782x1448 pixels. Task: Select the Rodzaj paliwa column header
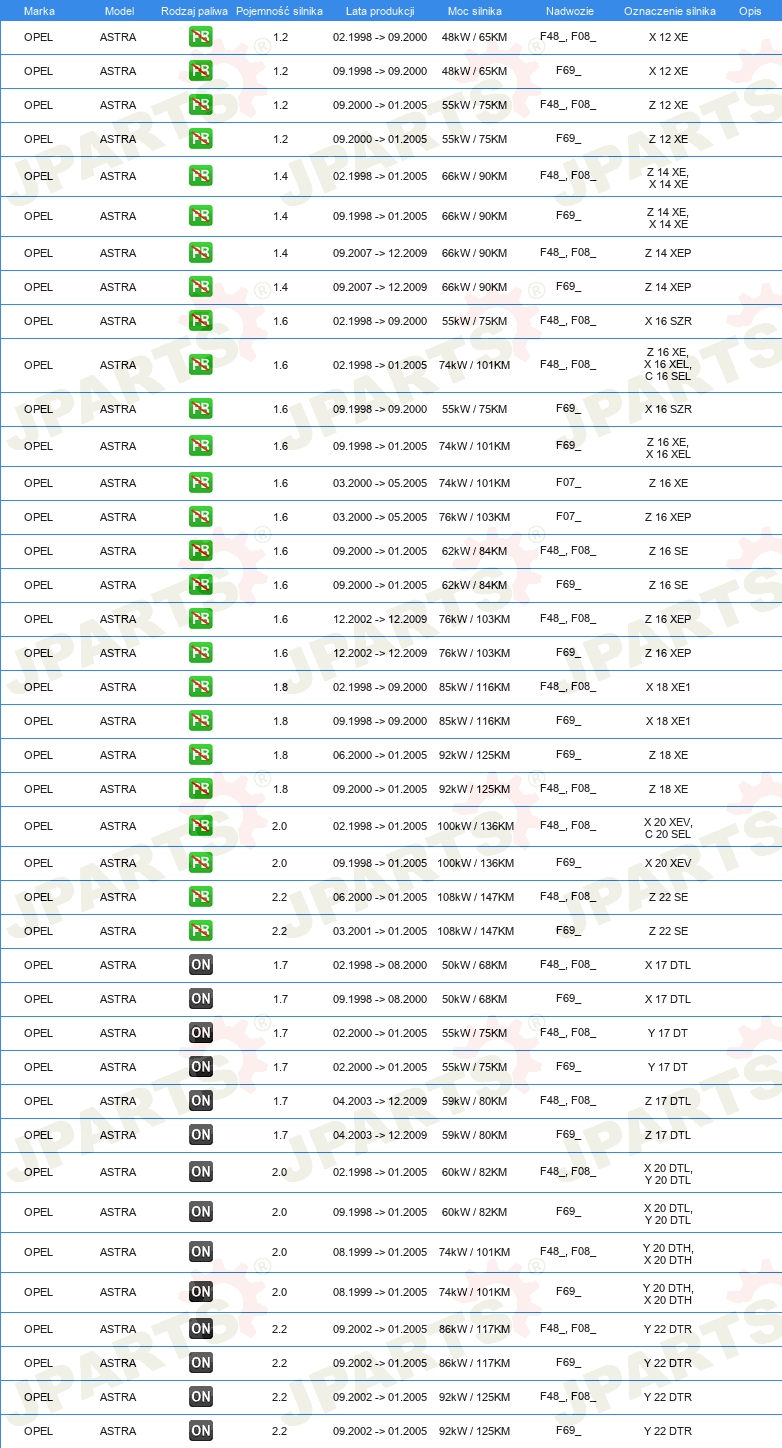pyautogui.click(x=195, y=11)
